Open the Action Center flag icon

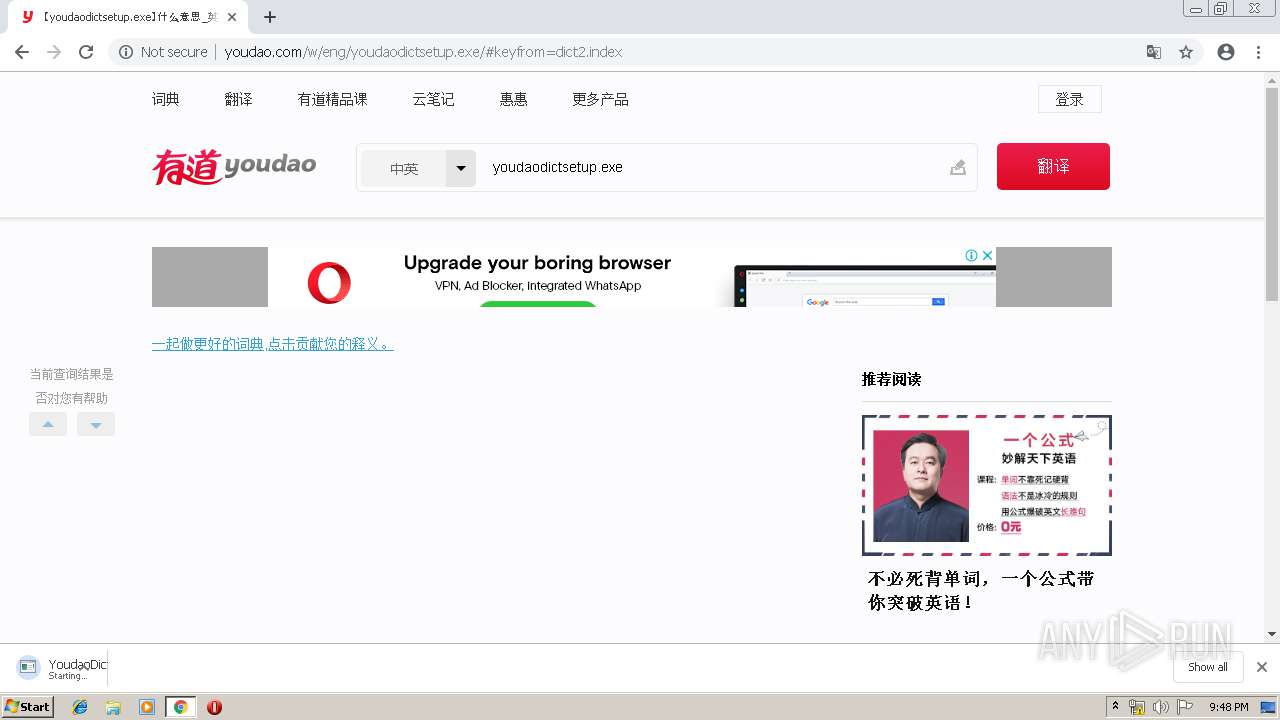(x=1183, y=707)
